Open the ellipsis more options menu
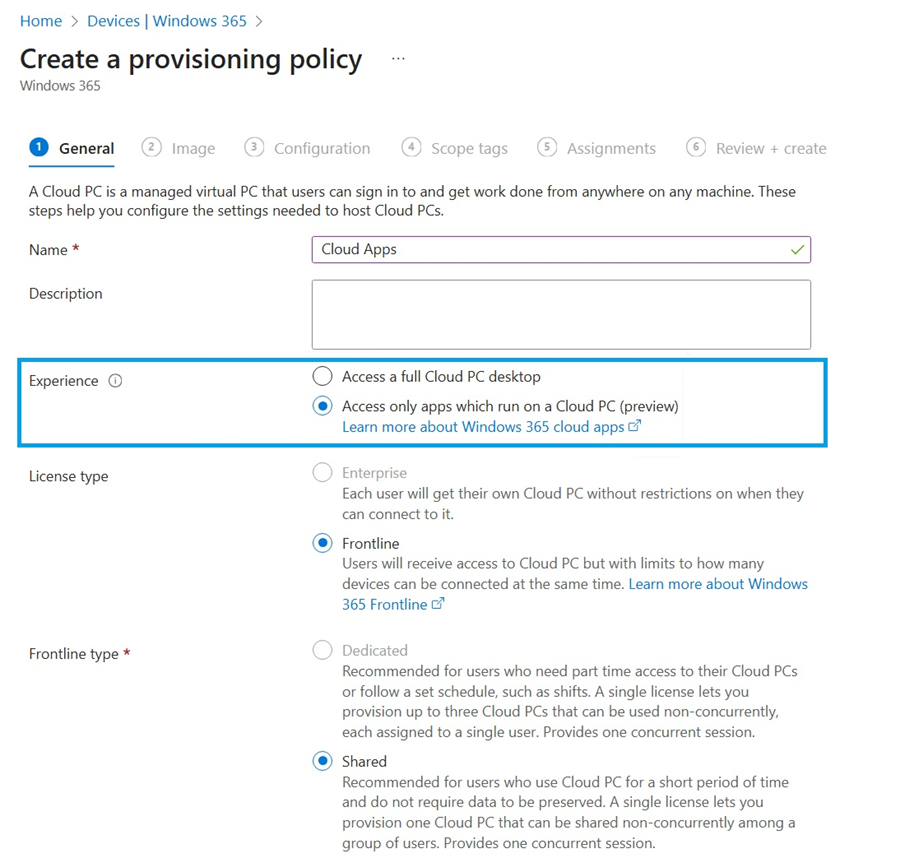Viewport: 914px width, 858px height. coord(398,59)
